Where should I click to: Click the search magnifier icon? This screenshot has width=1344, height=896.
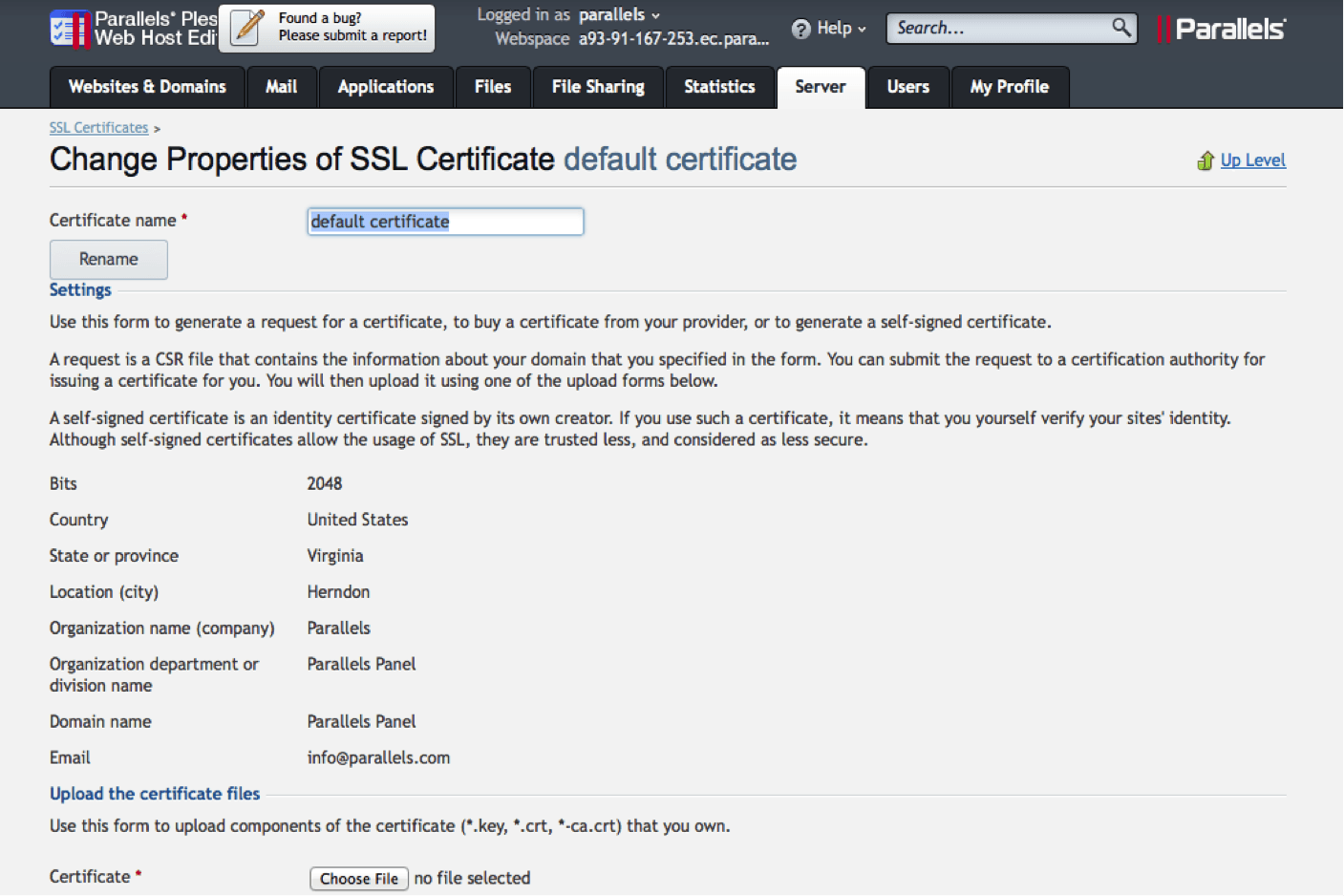[1121, 27]
